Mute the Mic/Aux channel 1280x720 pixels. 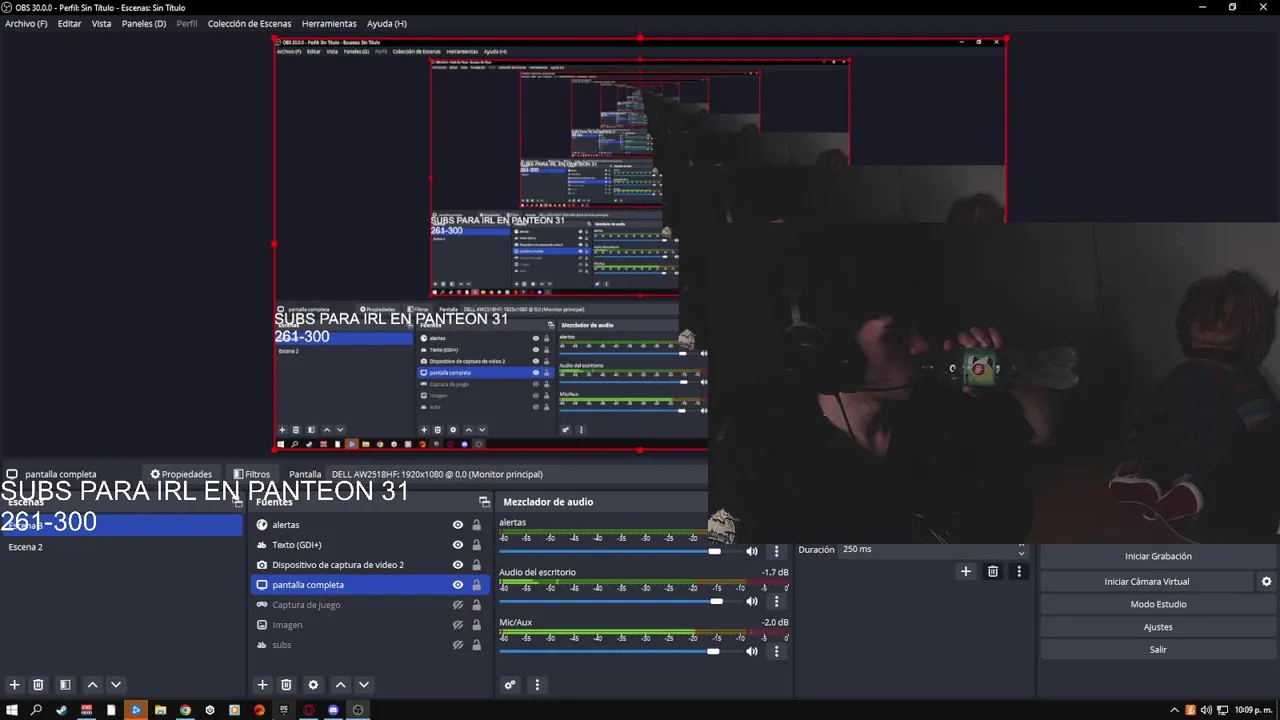(752, 651)
